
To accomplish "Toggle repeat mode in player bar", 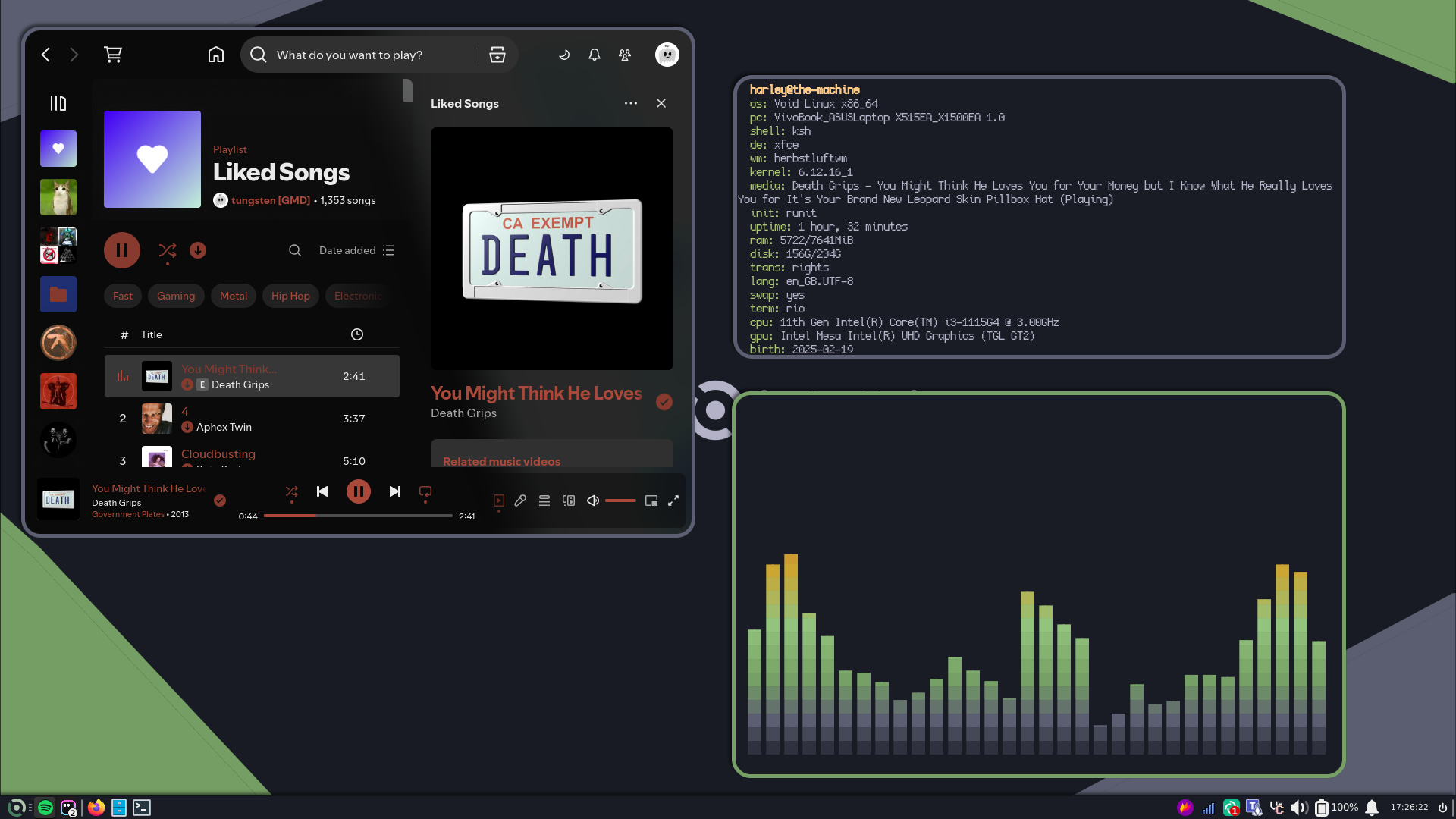I will click(425, 491).
